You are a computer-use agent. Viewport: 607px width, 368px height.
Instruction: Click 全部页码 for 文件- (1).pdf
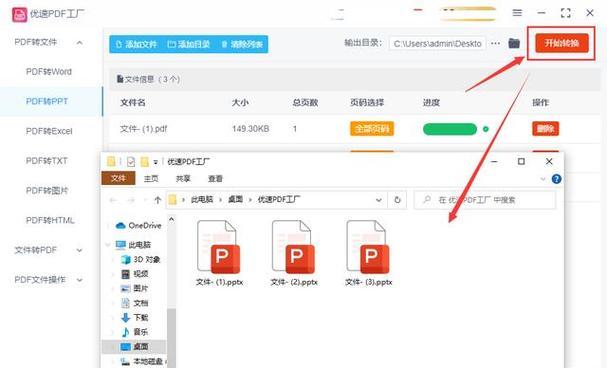[x=372, y=129]
